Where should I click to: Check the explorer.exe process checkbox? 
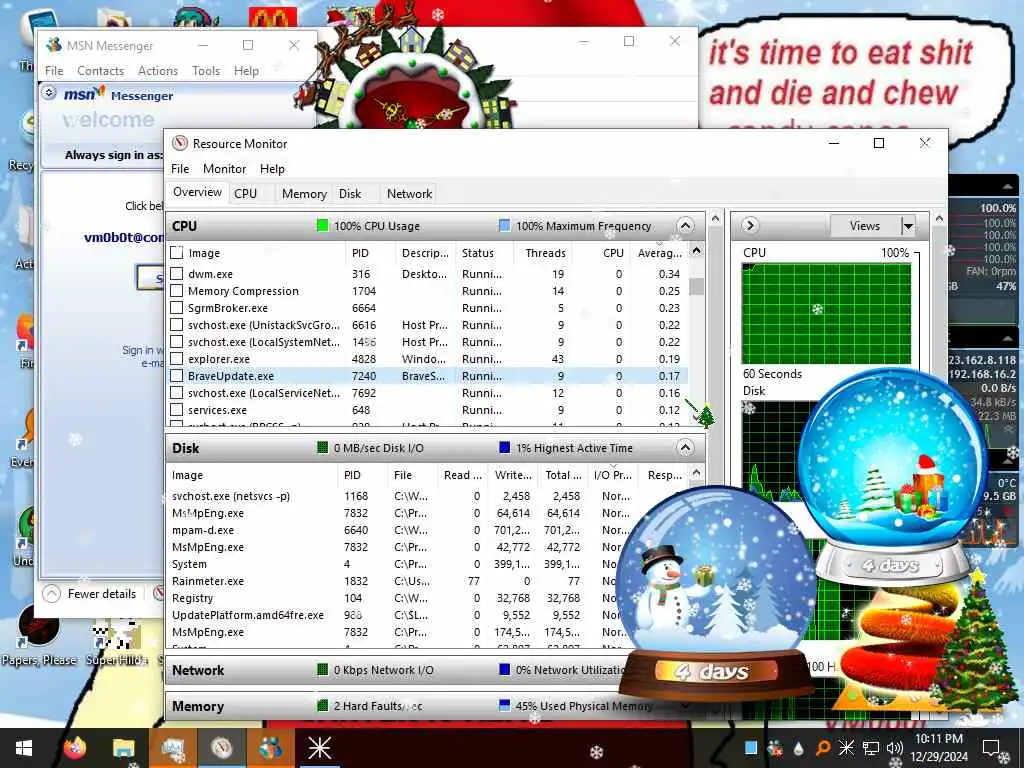point(176,359)
